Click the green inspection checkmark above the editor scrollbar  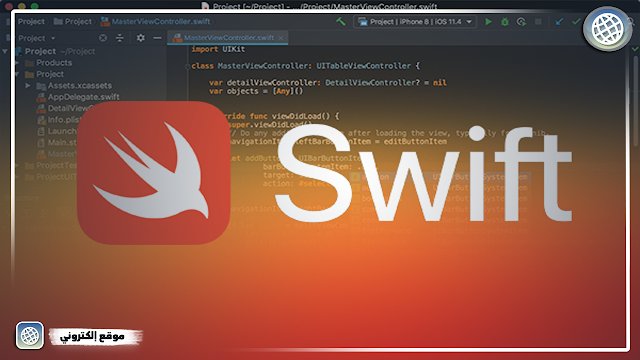(x=635, y=49)
